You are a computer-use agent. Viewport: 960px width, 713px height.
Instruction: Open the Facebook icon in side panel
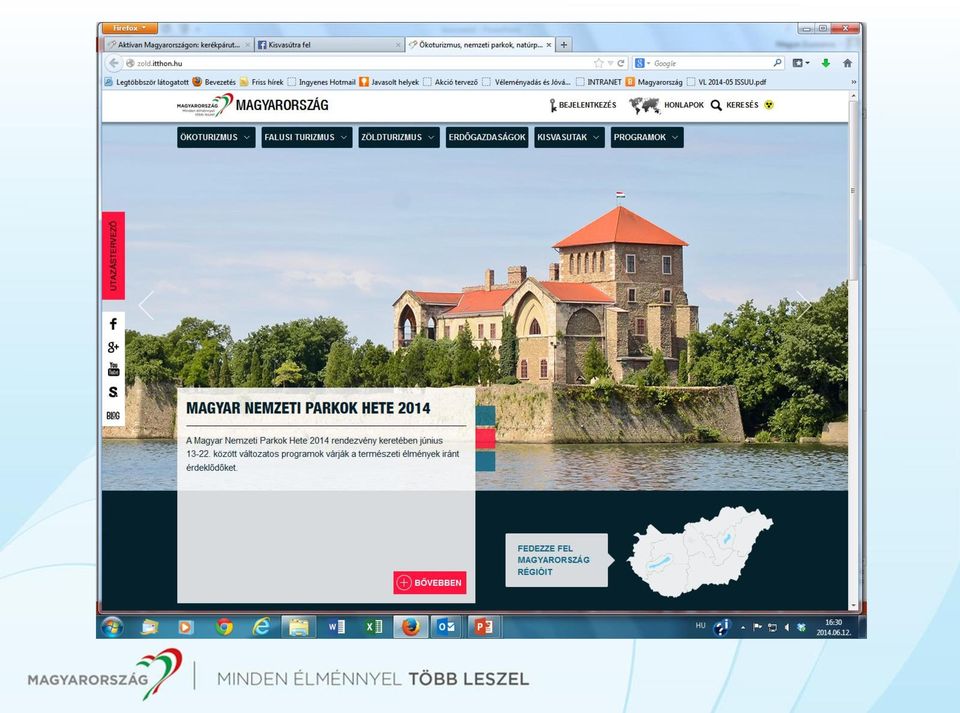coord(113,324)
